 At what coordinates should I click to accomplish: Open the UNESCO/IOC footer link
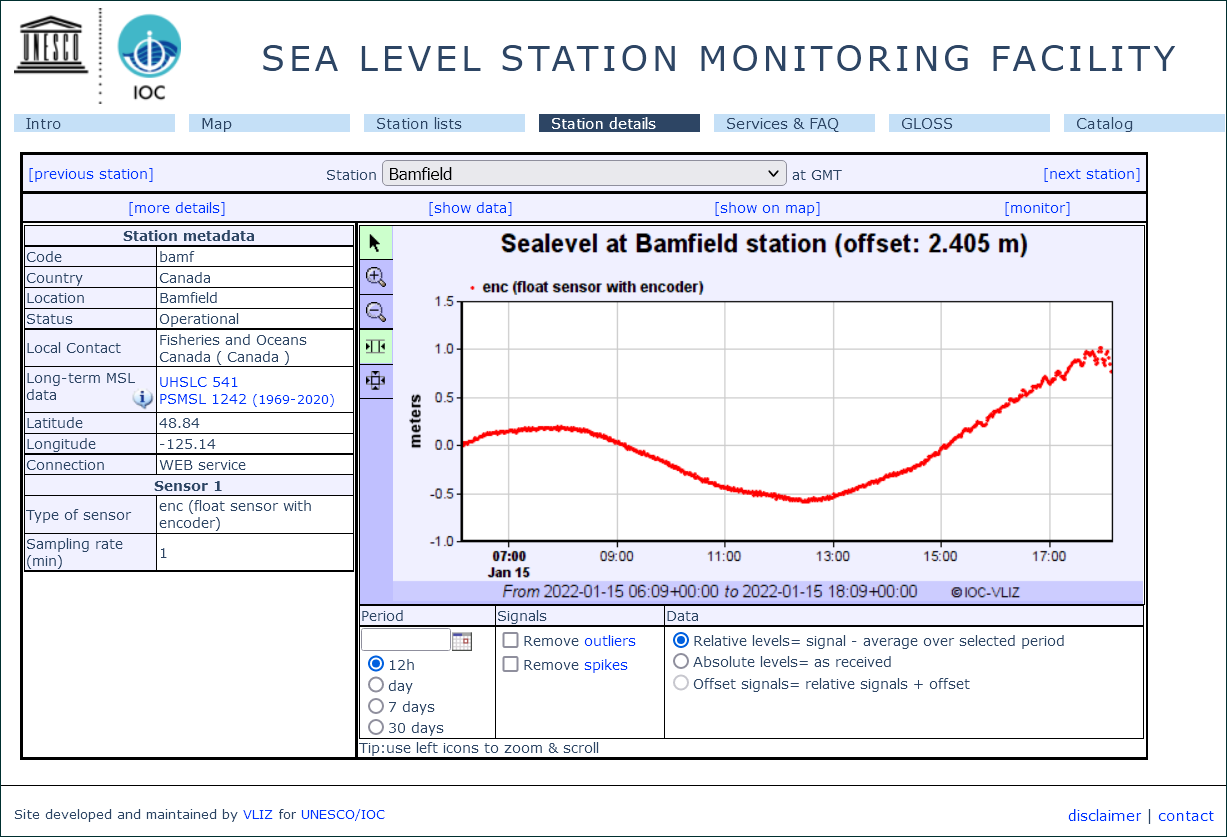click(x=343, y=814)
